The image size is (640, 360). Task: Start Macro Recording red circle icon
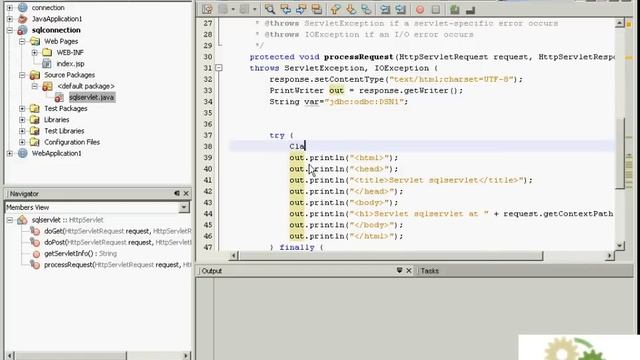[x=420, y=9]
